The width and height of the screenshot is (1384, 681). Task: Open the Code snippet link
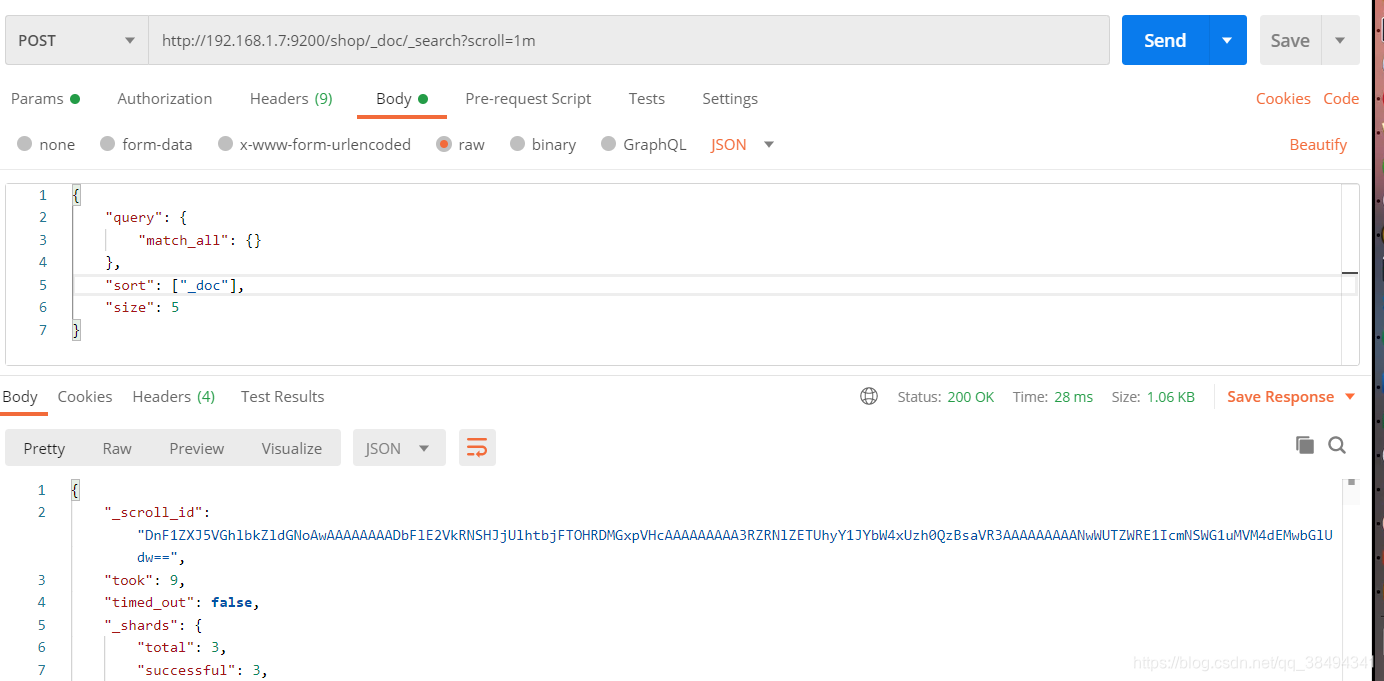click(1341, 98)
